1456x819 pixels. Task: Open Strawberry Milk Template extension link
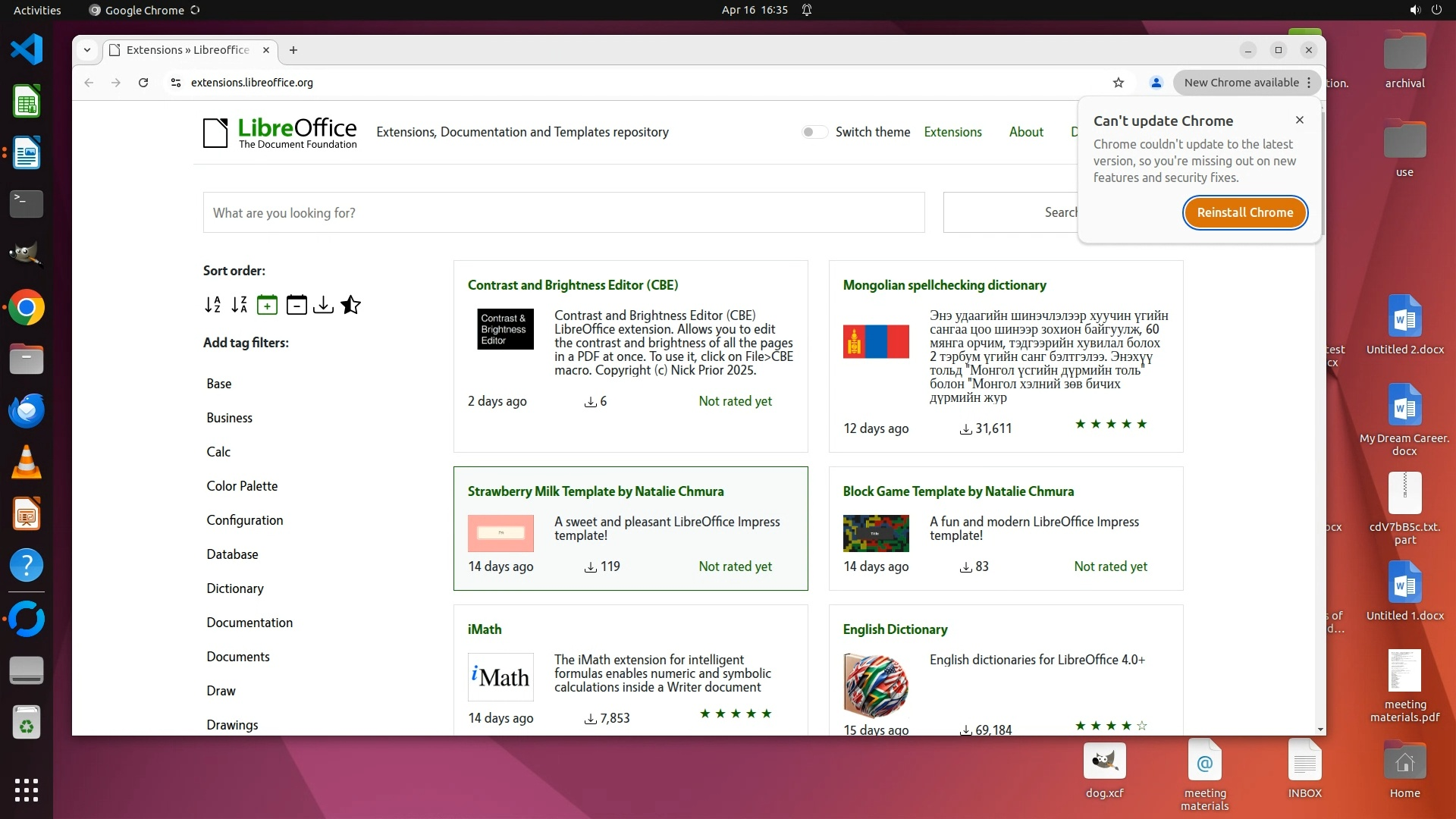pos(595,491)
